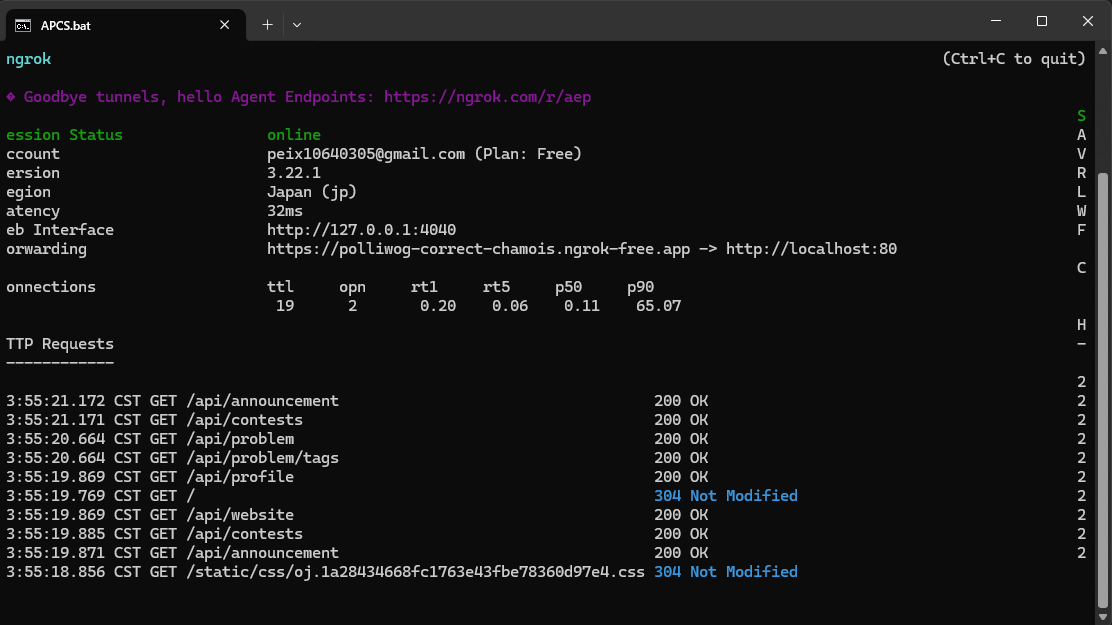Expand the new tab profile dropdown
The height and width of the screenshot is (625, 1112).
(x=297, y=25)
